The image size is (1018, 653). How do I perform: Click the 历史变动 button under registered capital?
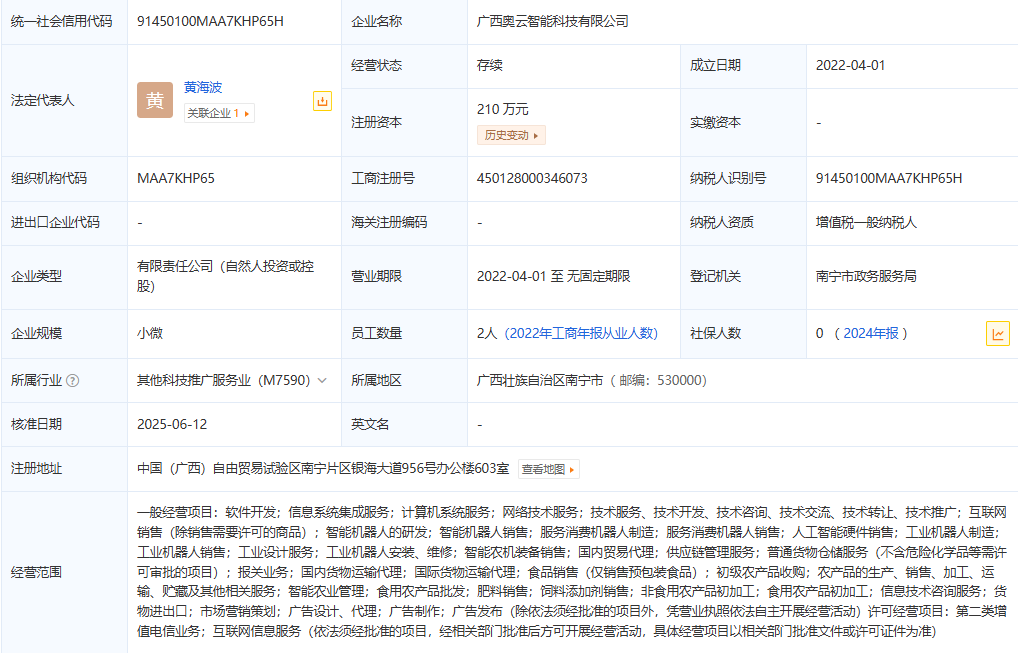click(510, 135)
